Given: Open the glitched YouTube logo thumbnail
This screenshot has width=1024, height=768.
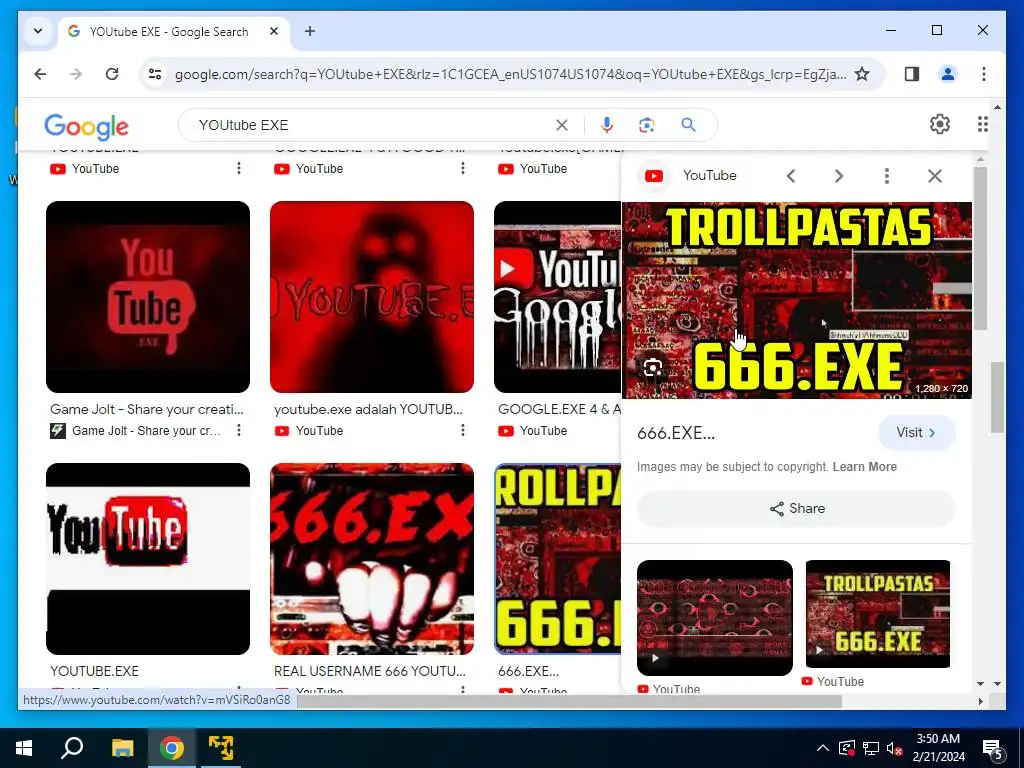Looking at the screenshot, I should point(148,558).
